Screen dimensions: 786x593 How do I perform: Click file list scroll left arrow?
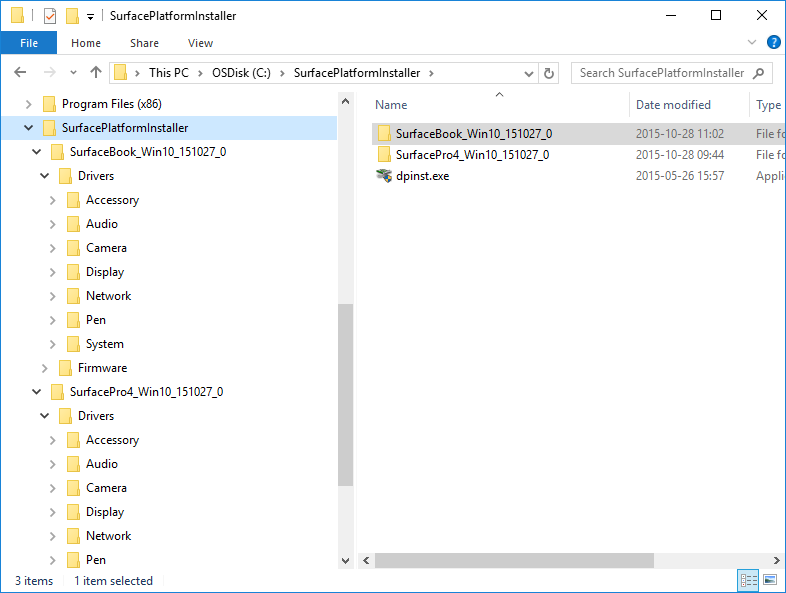click(366, 560)
